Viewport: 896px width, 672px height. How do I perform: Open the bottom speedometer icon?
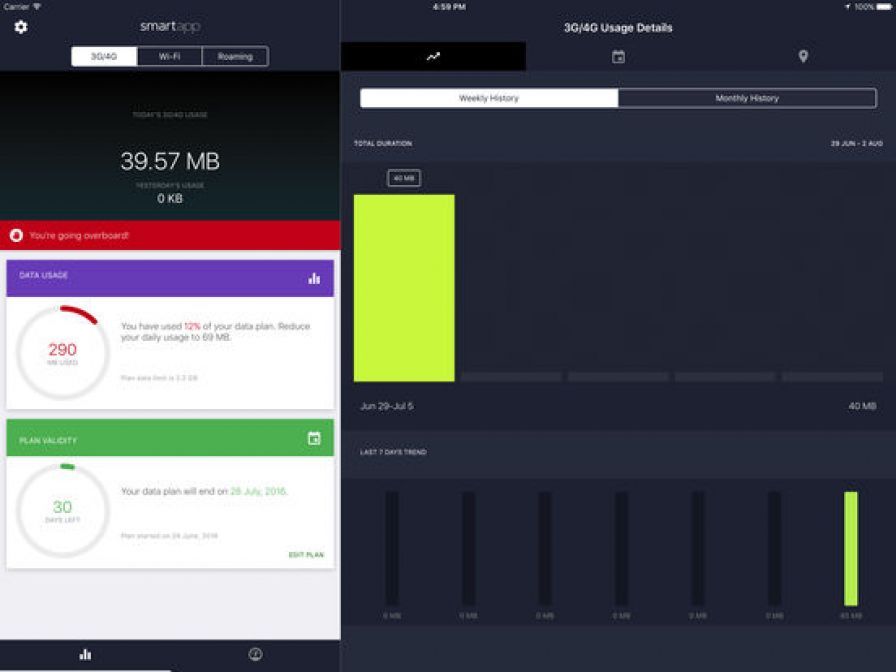click(x=255, y=654)
